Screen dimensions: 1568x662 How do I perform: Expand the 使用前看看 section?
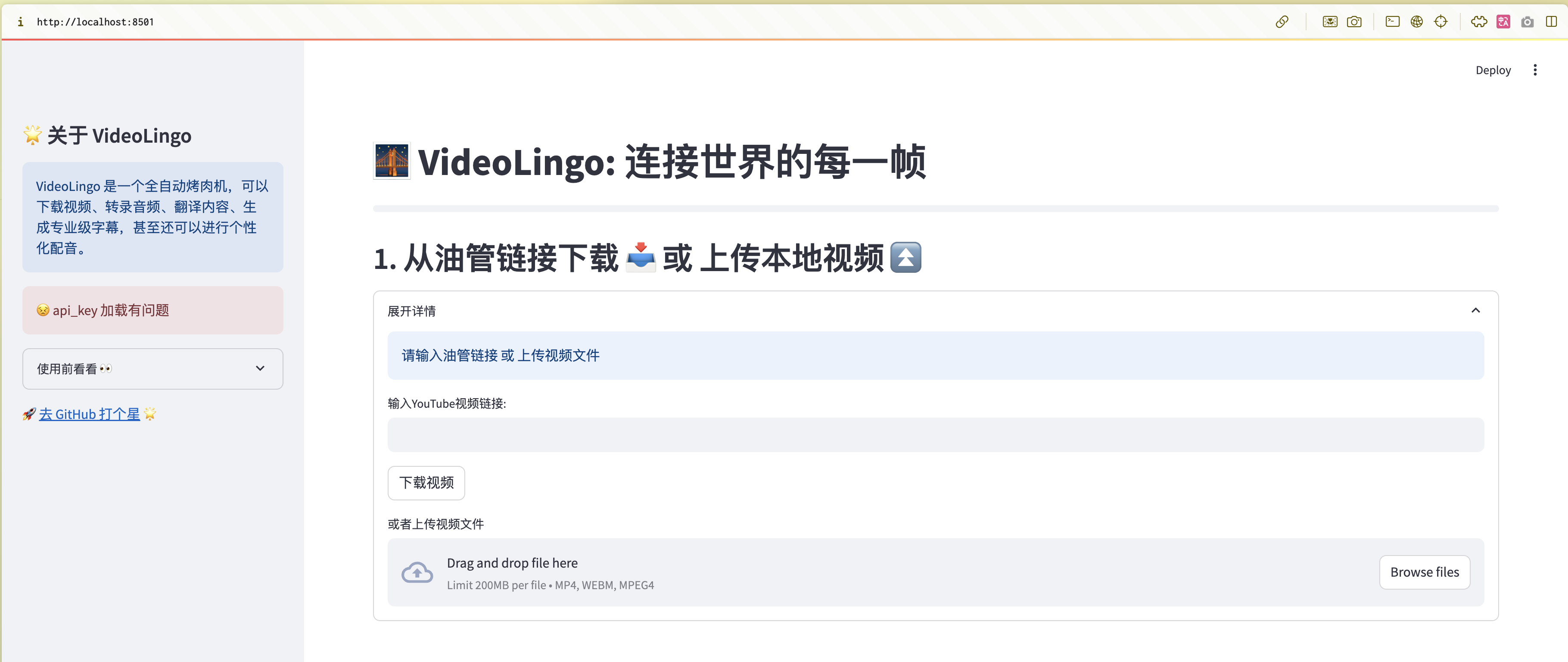click(x=152, y=368)
